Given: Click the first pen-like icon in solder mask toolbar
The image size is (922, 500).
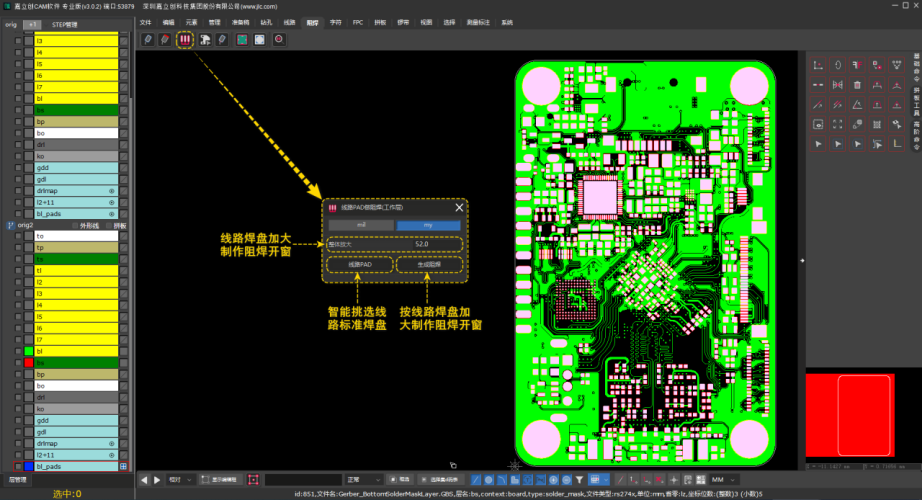Looking at the screenshot, I should [x=148, y=39].
